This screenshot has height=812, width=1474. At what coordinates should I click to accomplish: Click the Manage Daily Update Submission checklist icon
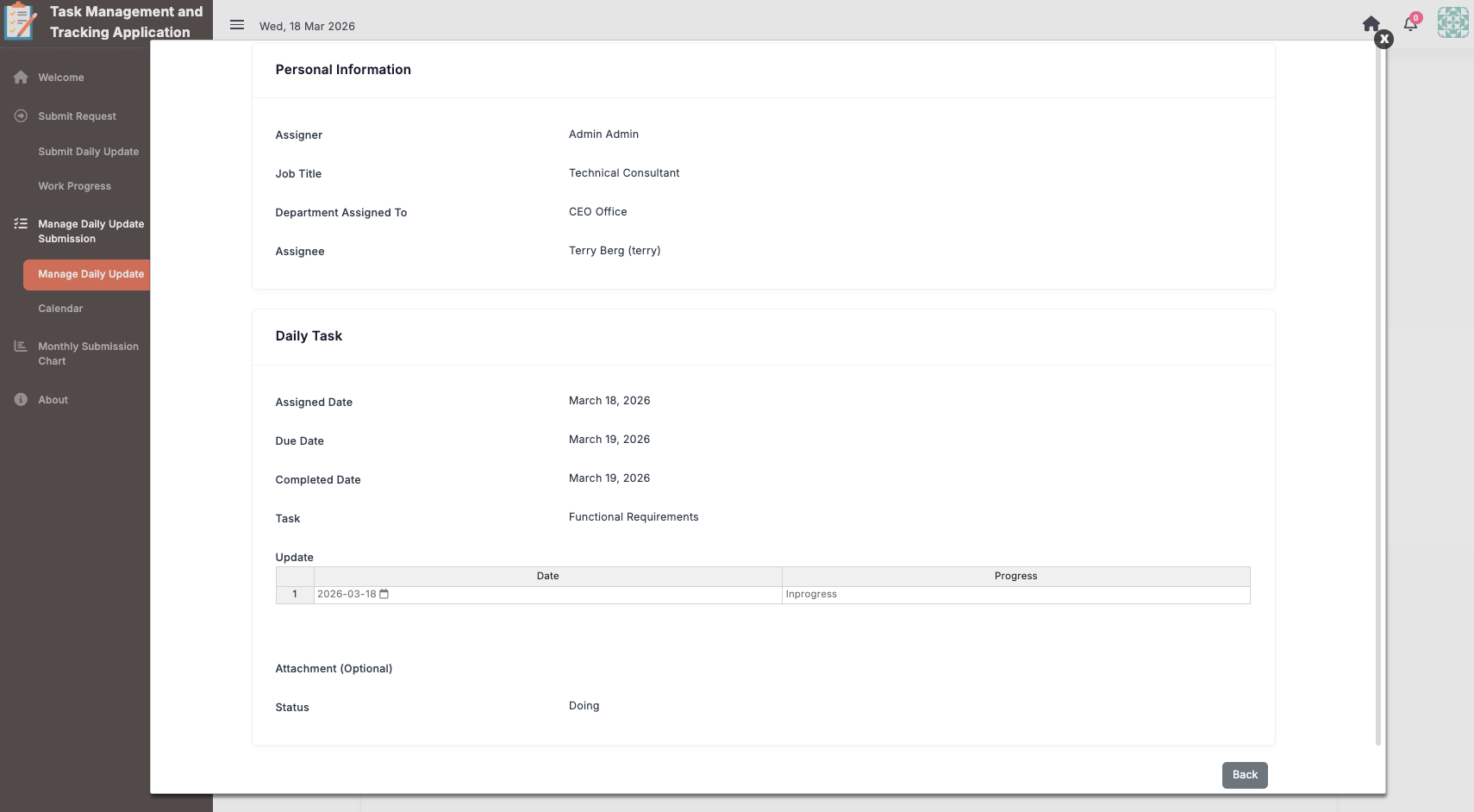[x=21, y=224]
